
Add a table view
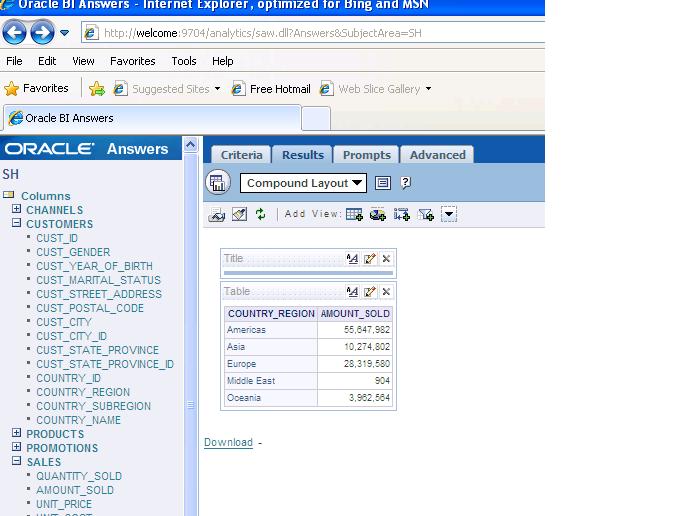pos(354,214)
